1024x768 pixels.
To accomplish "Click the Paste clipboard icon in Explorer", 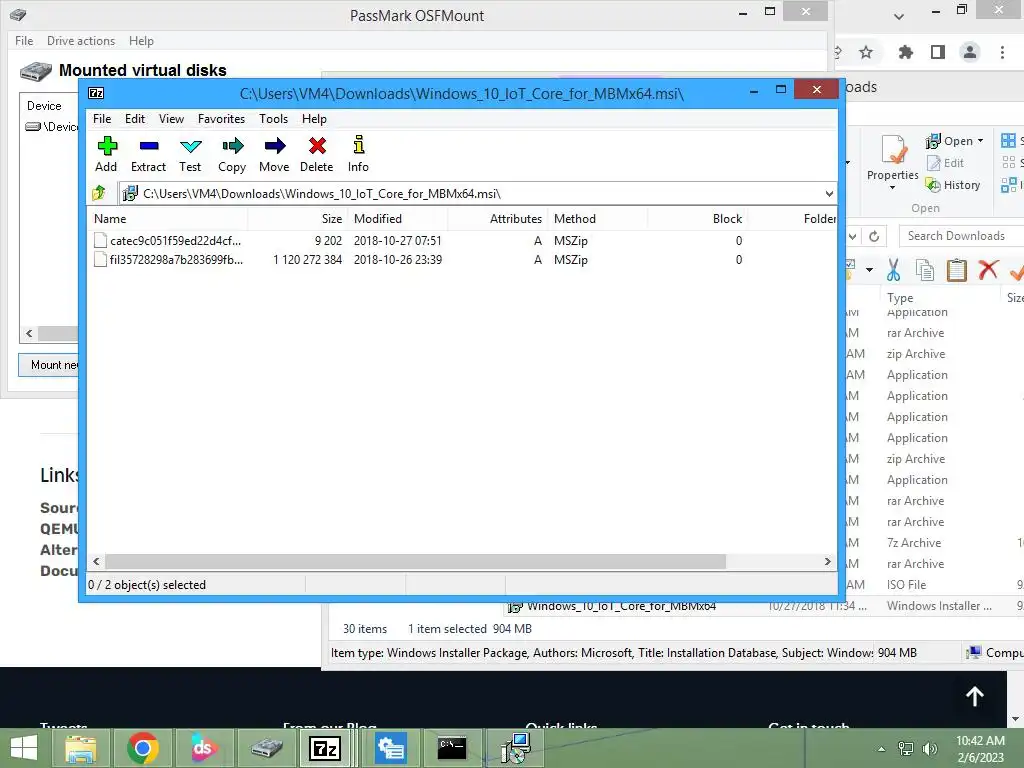I will 957,270.
